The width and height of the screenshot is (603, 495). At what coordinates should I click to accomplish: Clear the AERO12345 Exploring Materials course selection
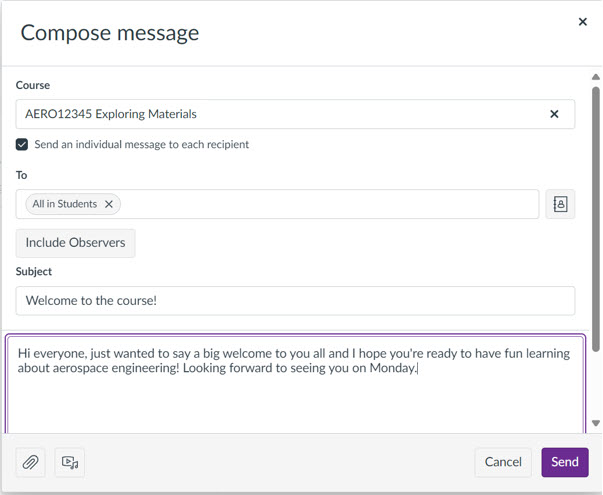(554, 114)
